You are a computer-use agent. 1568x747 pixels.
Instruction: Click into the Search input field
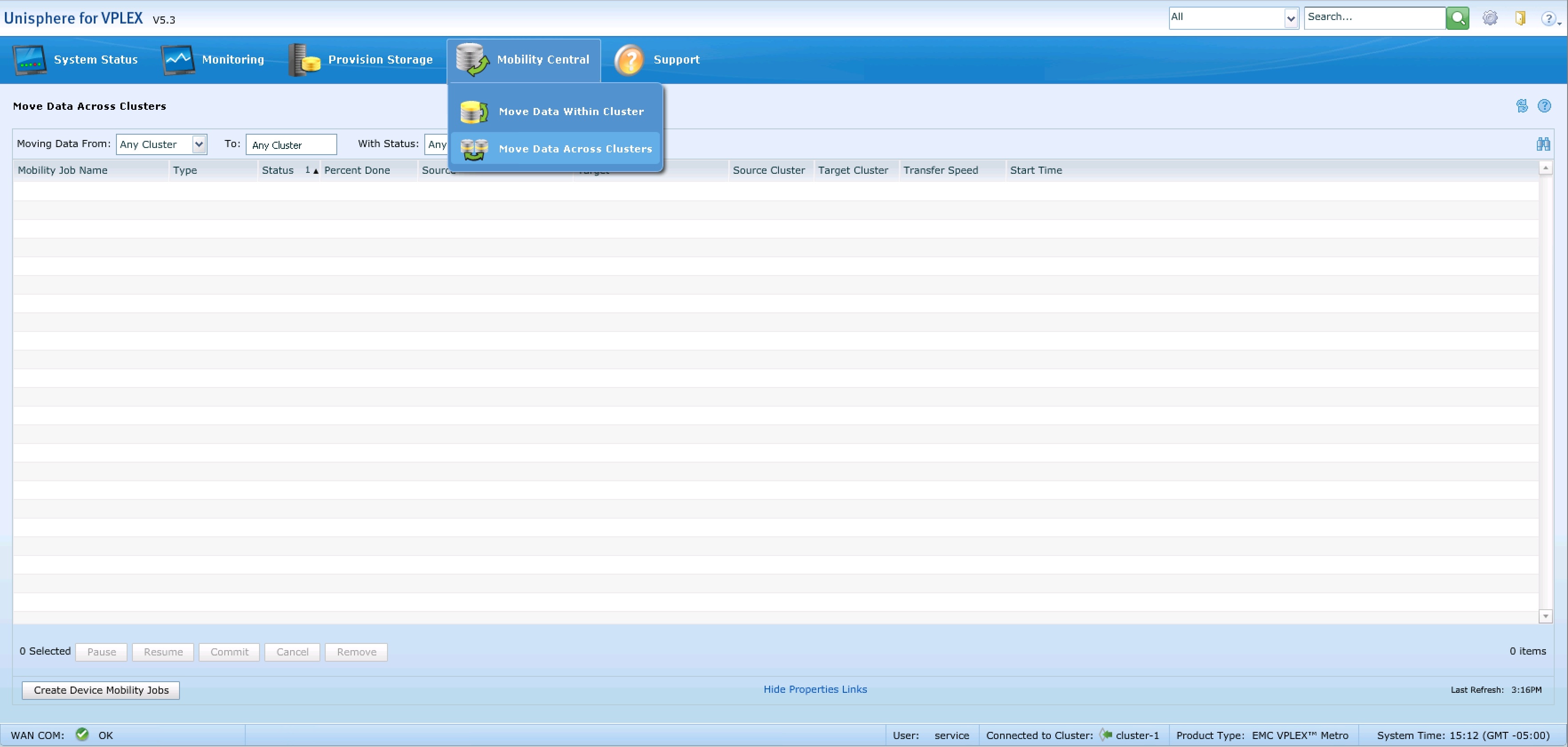[x=1374, y=18]
